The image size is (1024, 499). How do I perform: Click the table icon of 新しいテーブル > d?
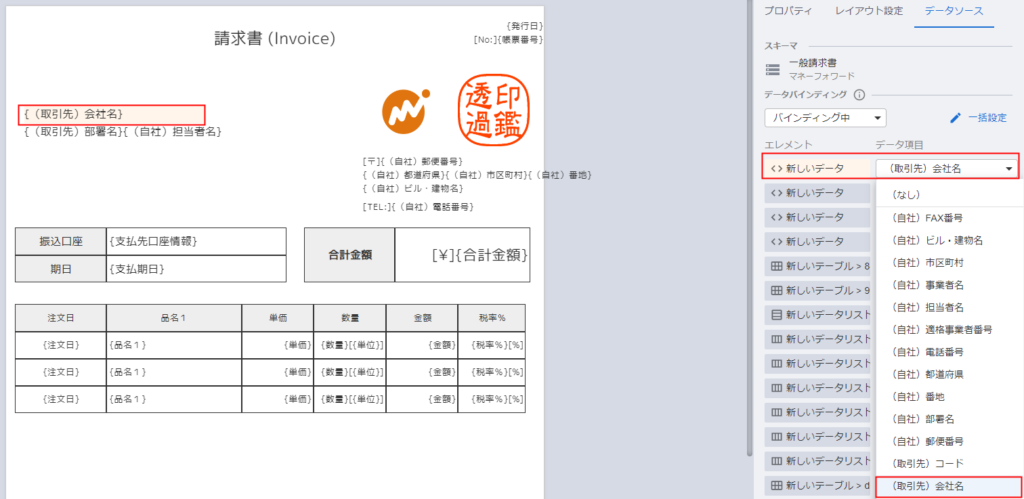coord(776,486)
